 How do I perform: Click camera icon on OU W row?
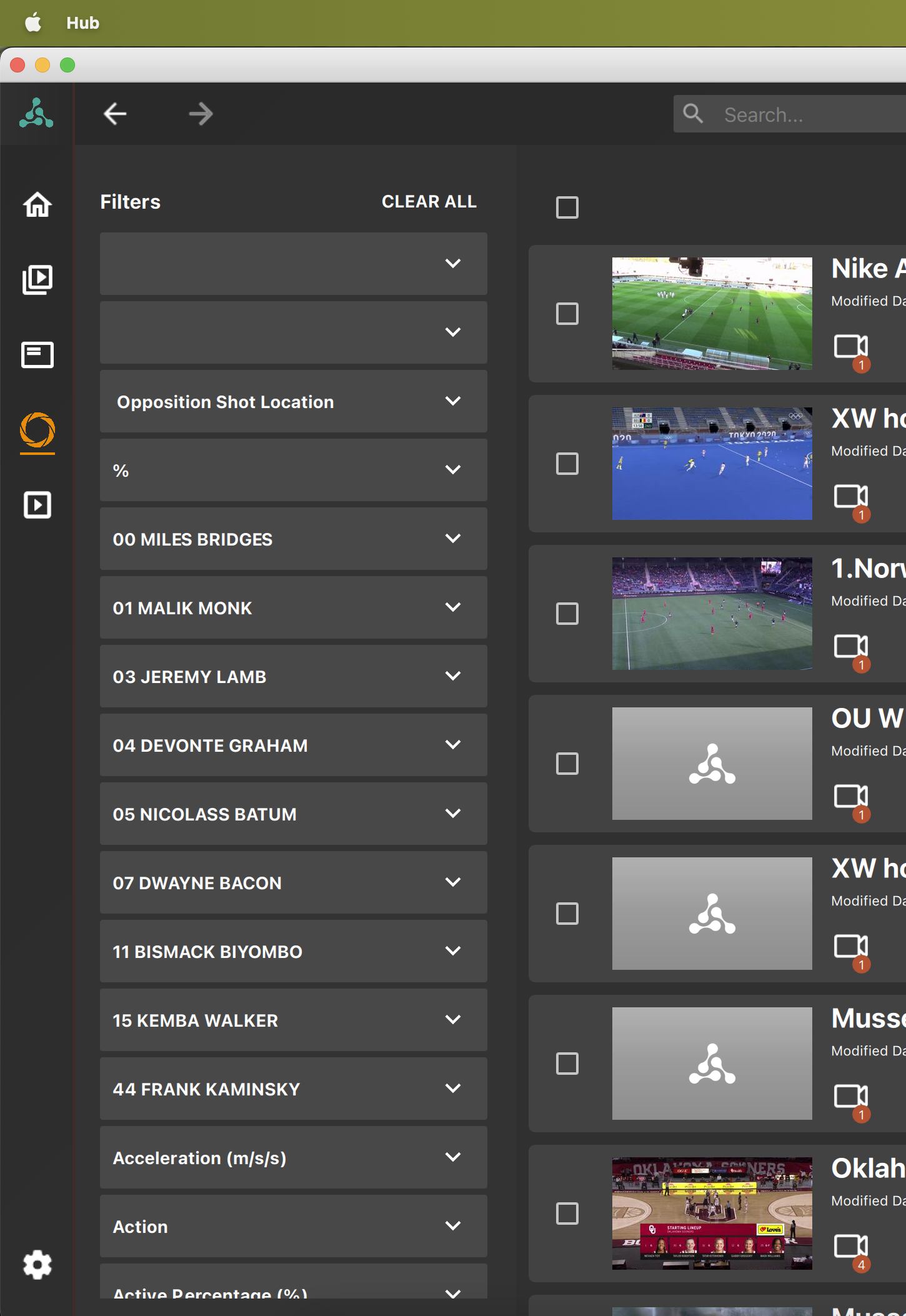[851, 796]
